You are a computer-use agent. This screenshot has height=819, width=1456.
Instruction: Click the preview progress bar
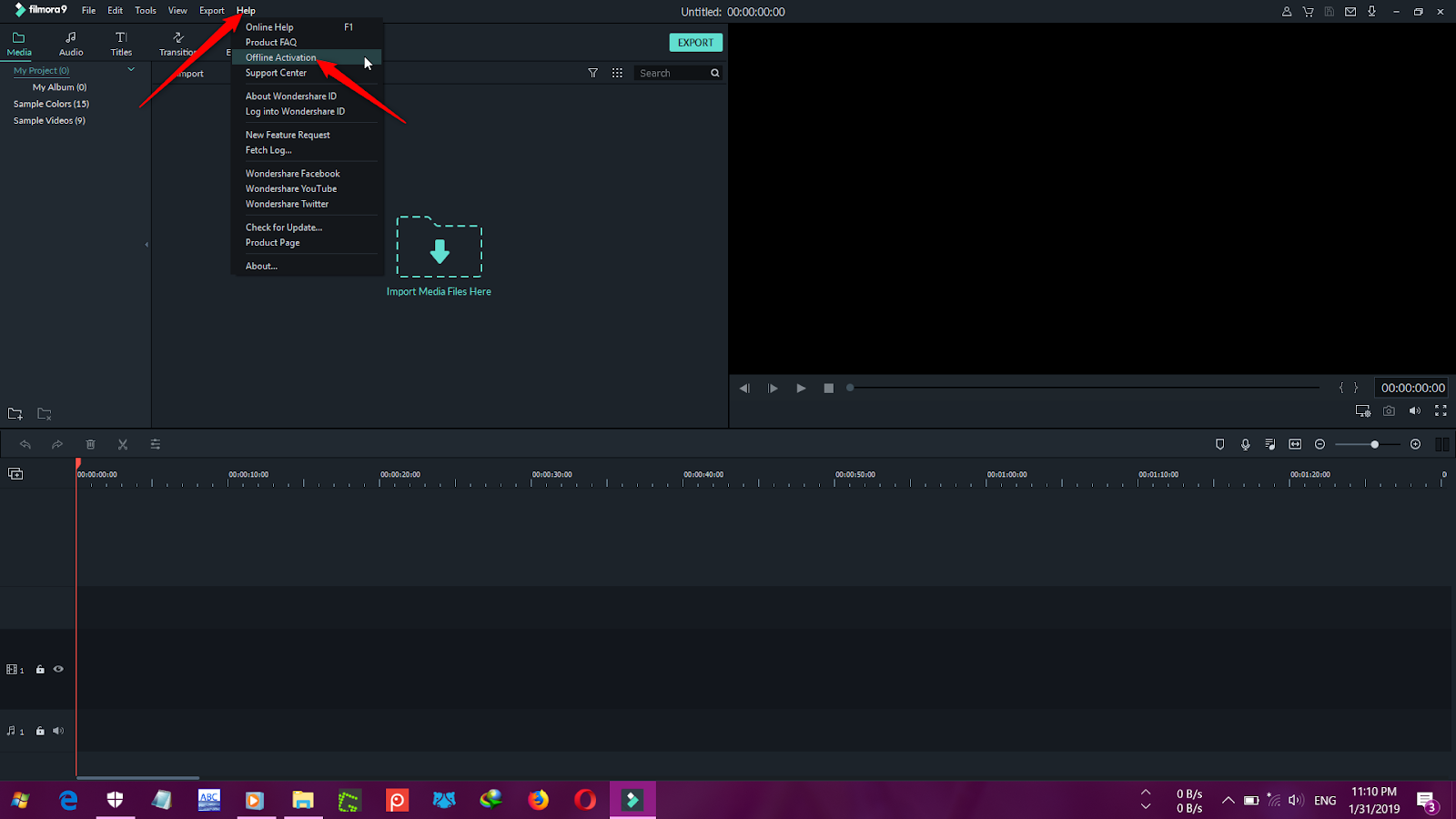point(1084,388)
